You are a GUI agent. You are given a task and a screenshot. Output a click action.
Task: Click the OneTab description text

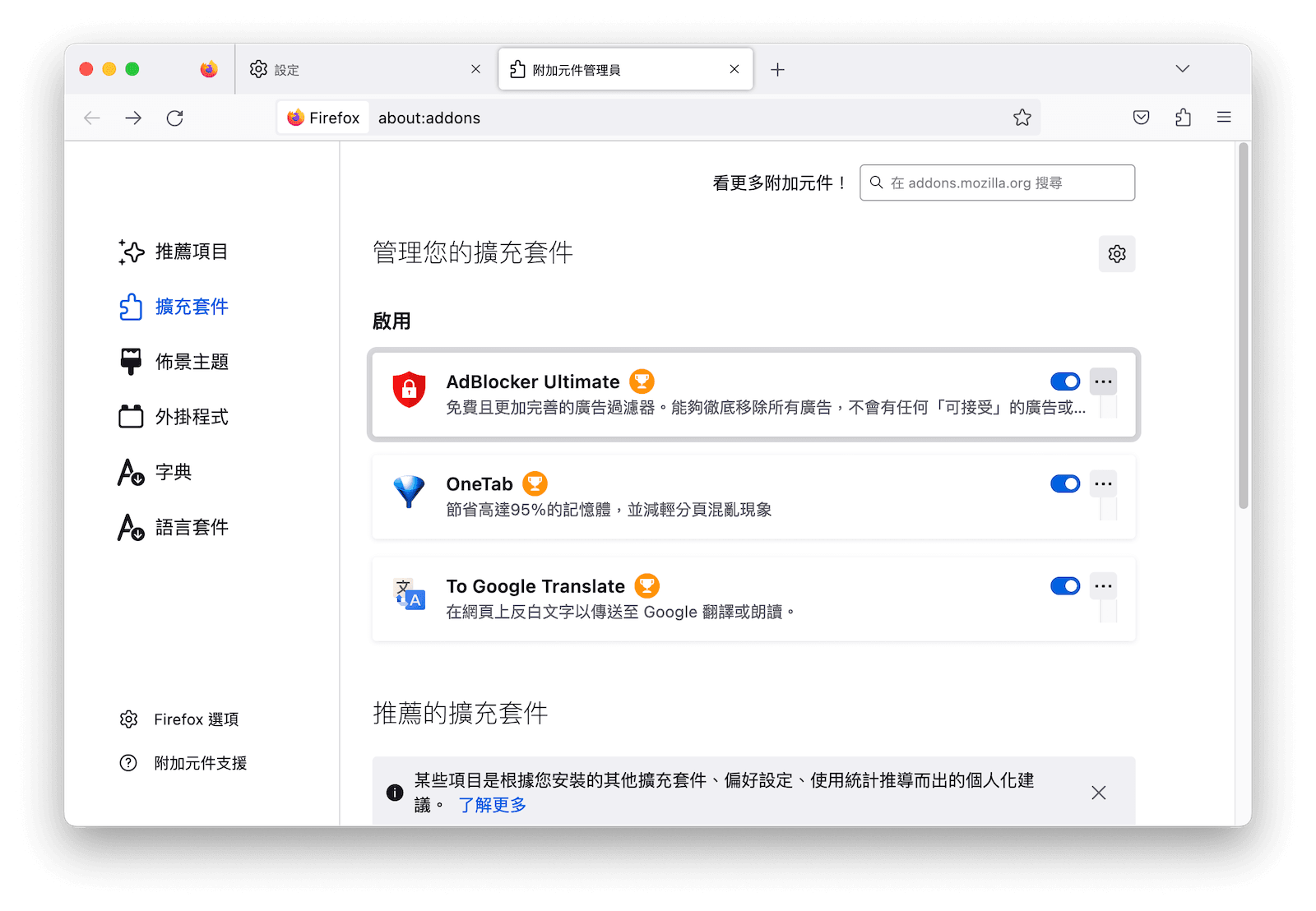click(609, 510)
